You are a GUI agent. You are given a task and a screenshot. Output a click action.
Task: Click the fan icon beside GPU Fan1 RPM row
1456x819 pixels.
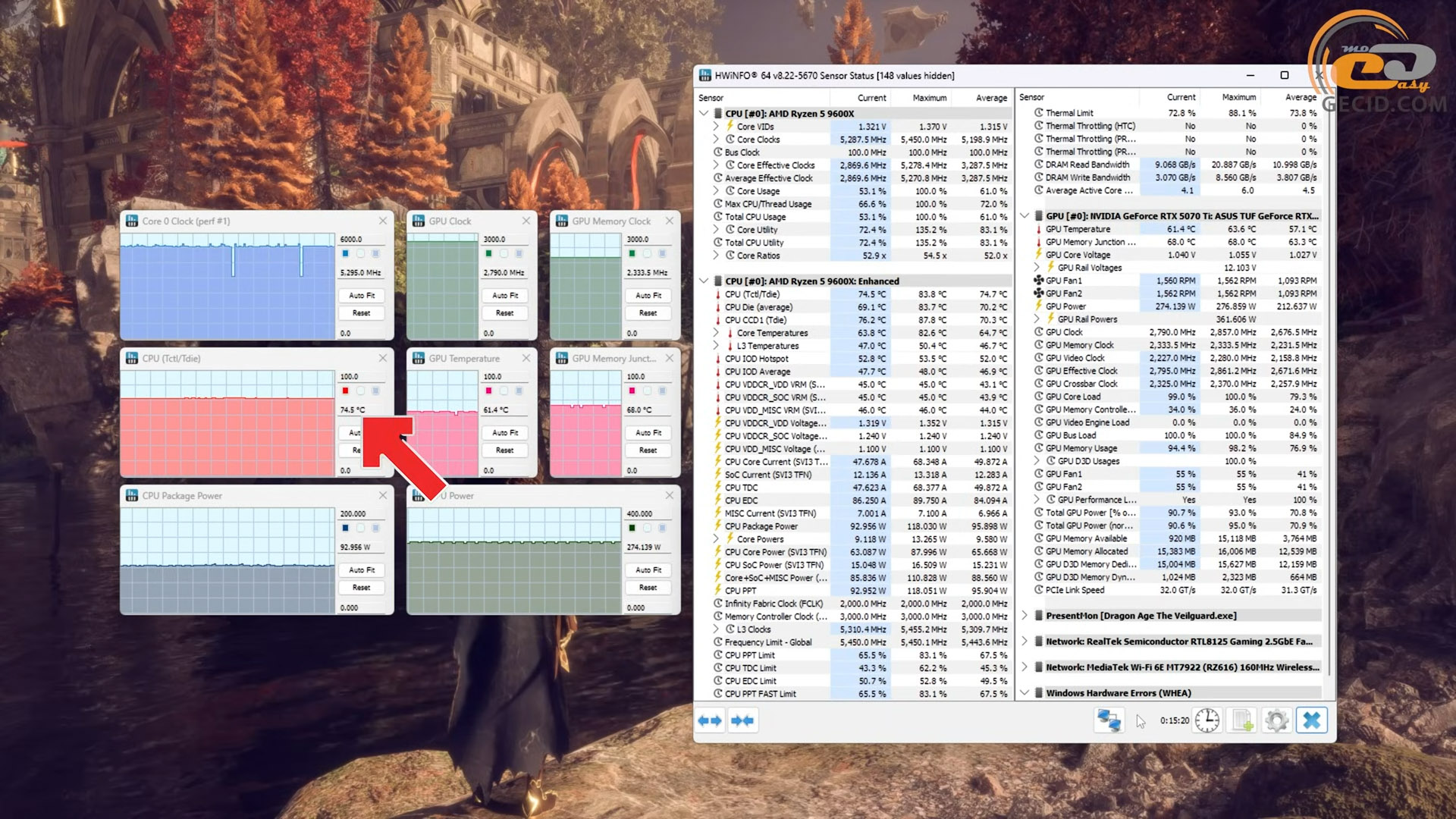pos(1039,281)
